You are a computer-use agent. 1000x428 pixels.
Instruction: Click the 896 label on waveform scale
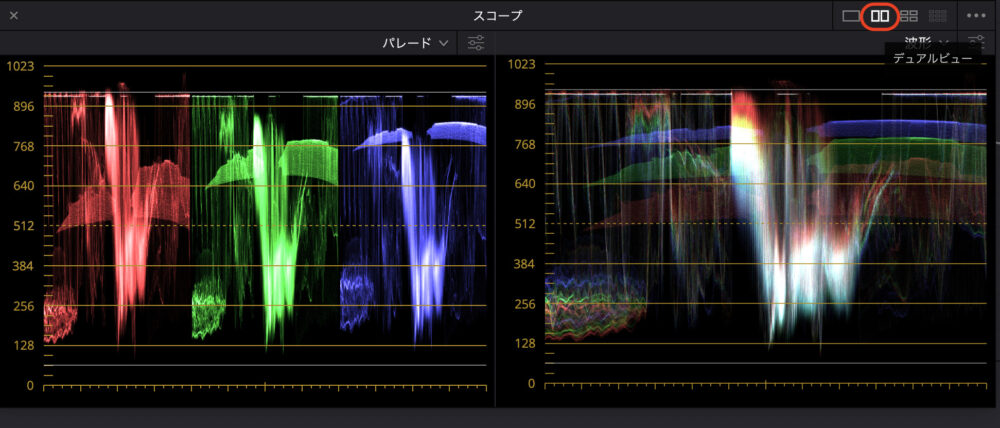[522, 105]
